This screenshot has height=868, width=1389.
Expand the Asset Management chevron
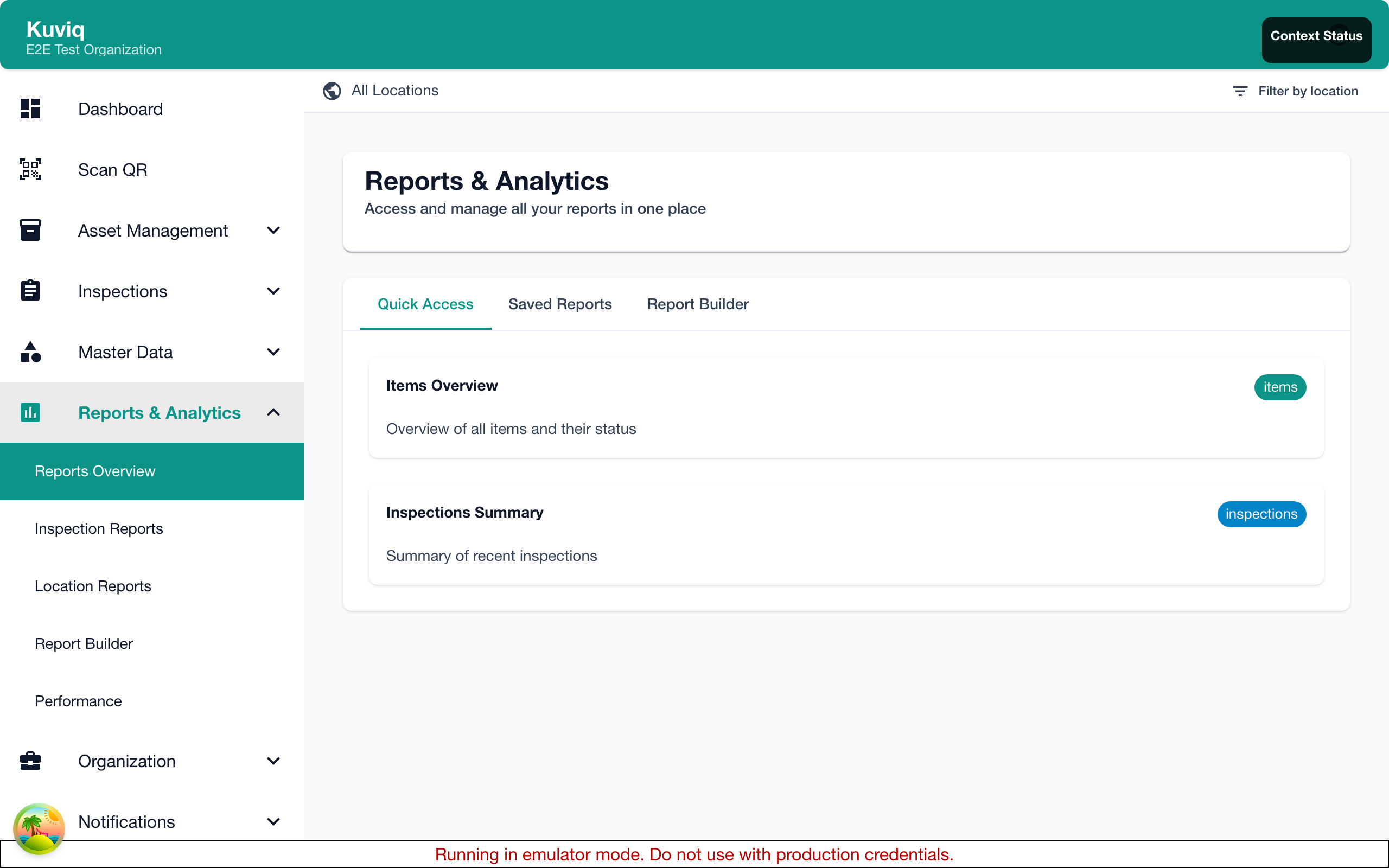coord(274,230)
